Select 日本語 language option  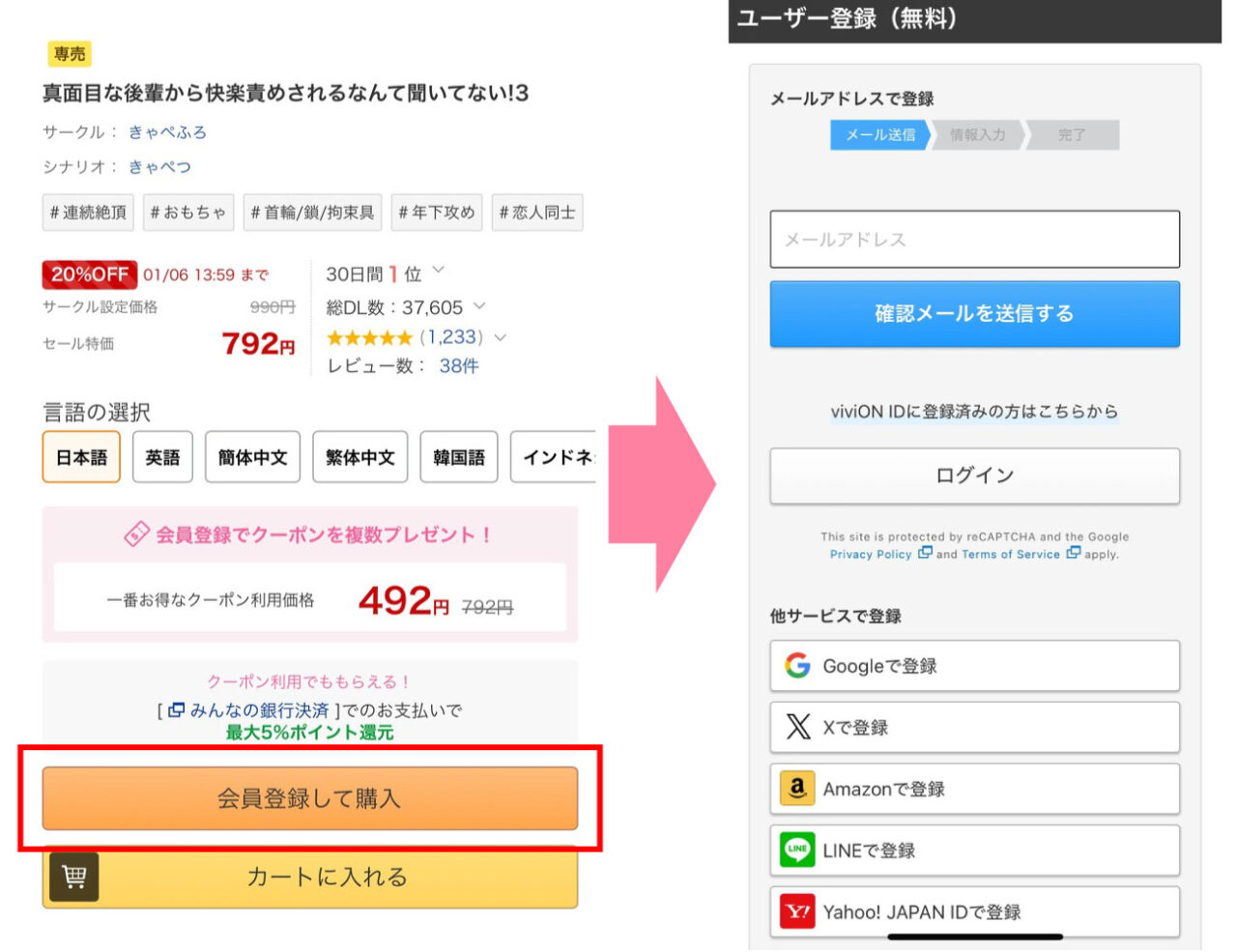click(x=81, y=457)
